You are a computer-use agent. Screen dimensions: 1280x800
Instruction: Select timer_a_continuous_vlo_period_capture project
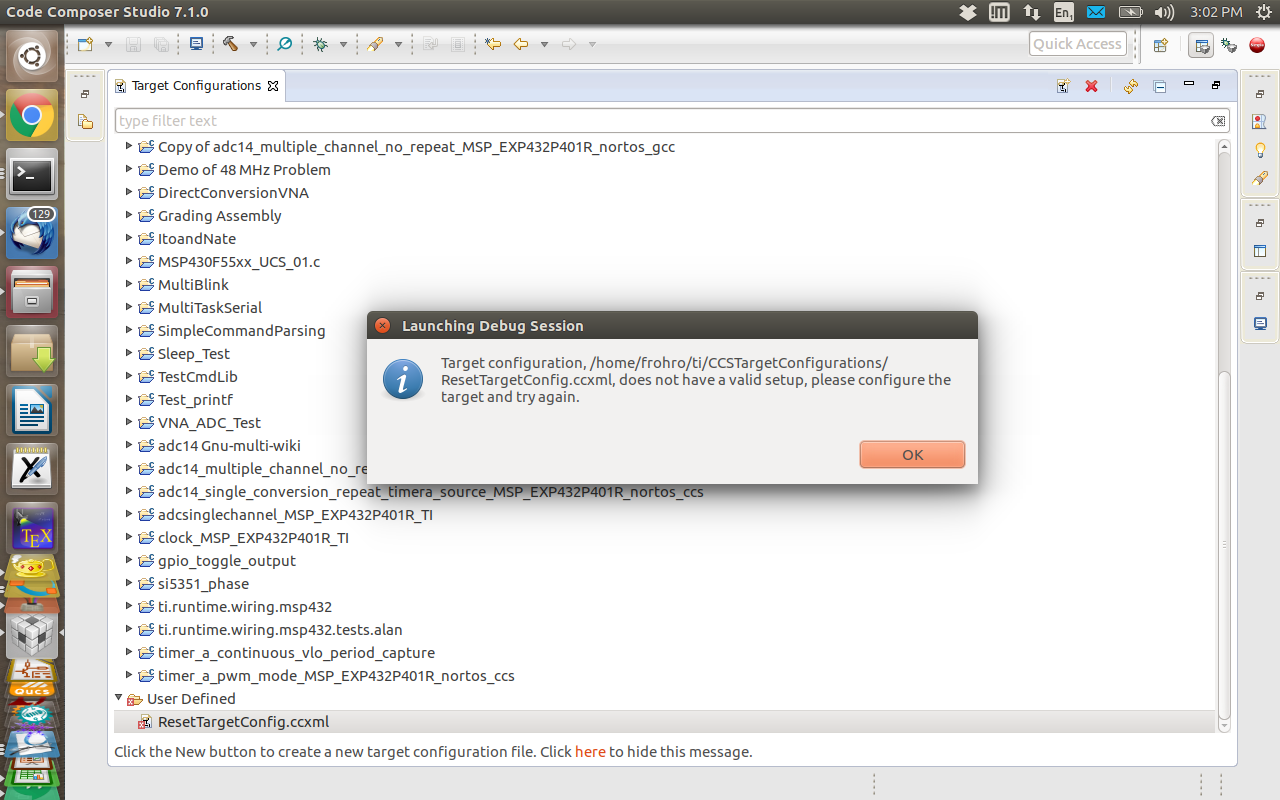click(296, 652)
